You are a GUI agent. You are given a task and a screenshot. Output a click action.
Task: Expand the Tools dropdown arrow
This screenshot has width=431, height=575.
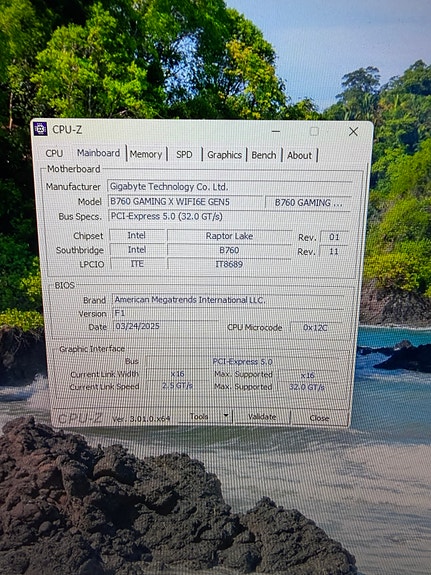[x=226, y=416]
